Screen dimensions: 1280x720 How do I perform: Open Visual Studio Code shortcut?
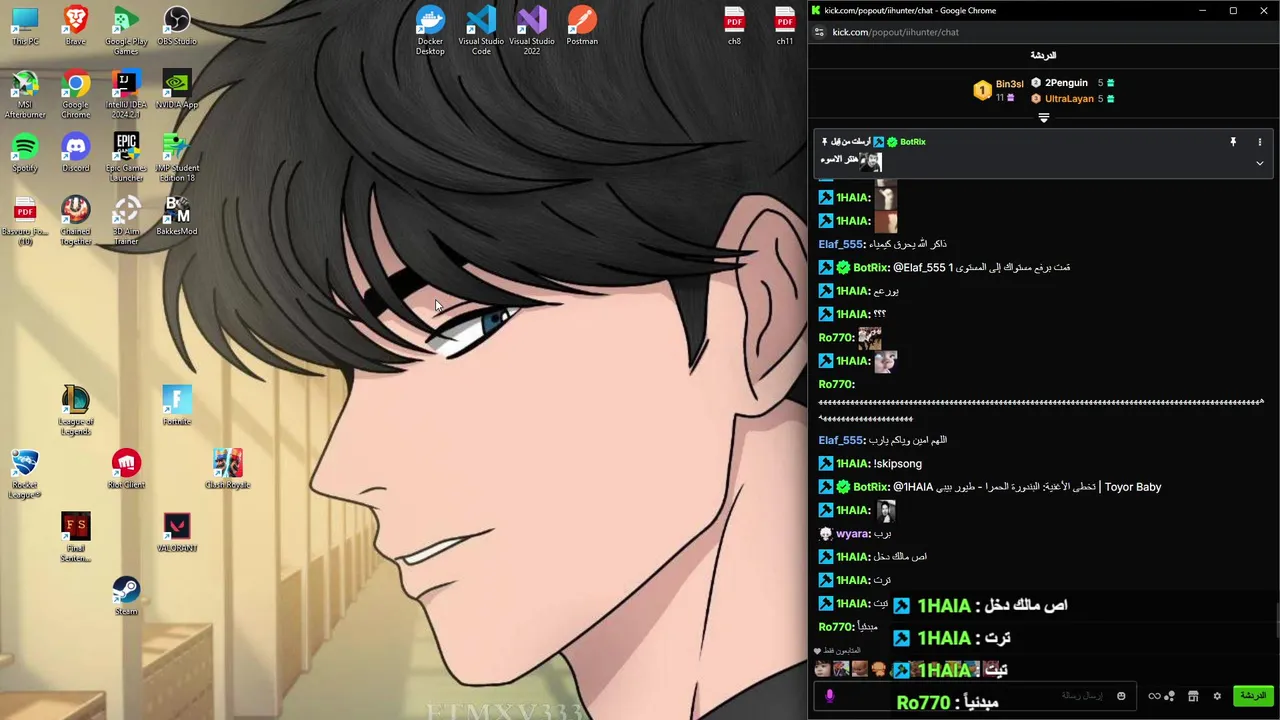tap(481, 31)
